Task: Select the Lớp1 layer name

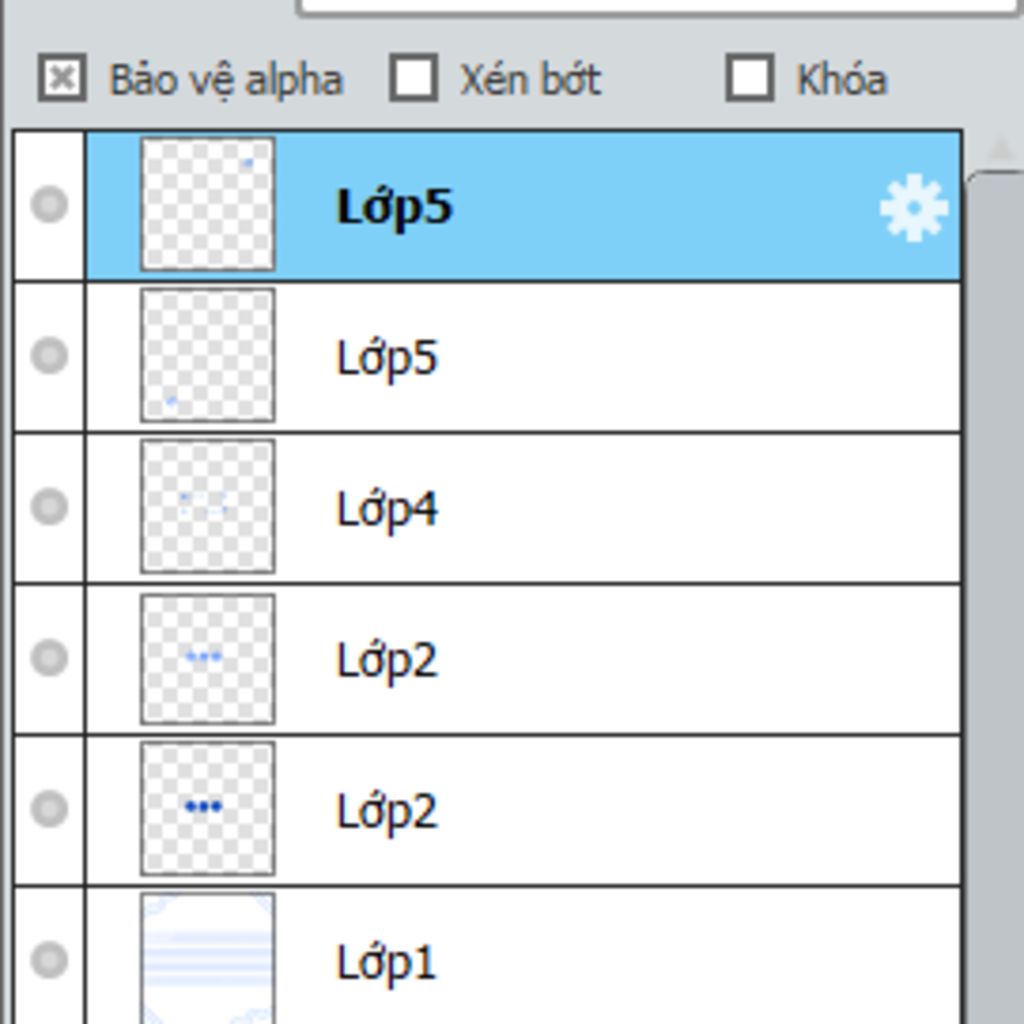Action: 385,963
